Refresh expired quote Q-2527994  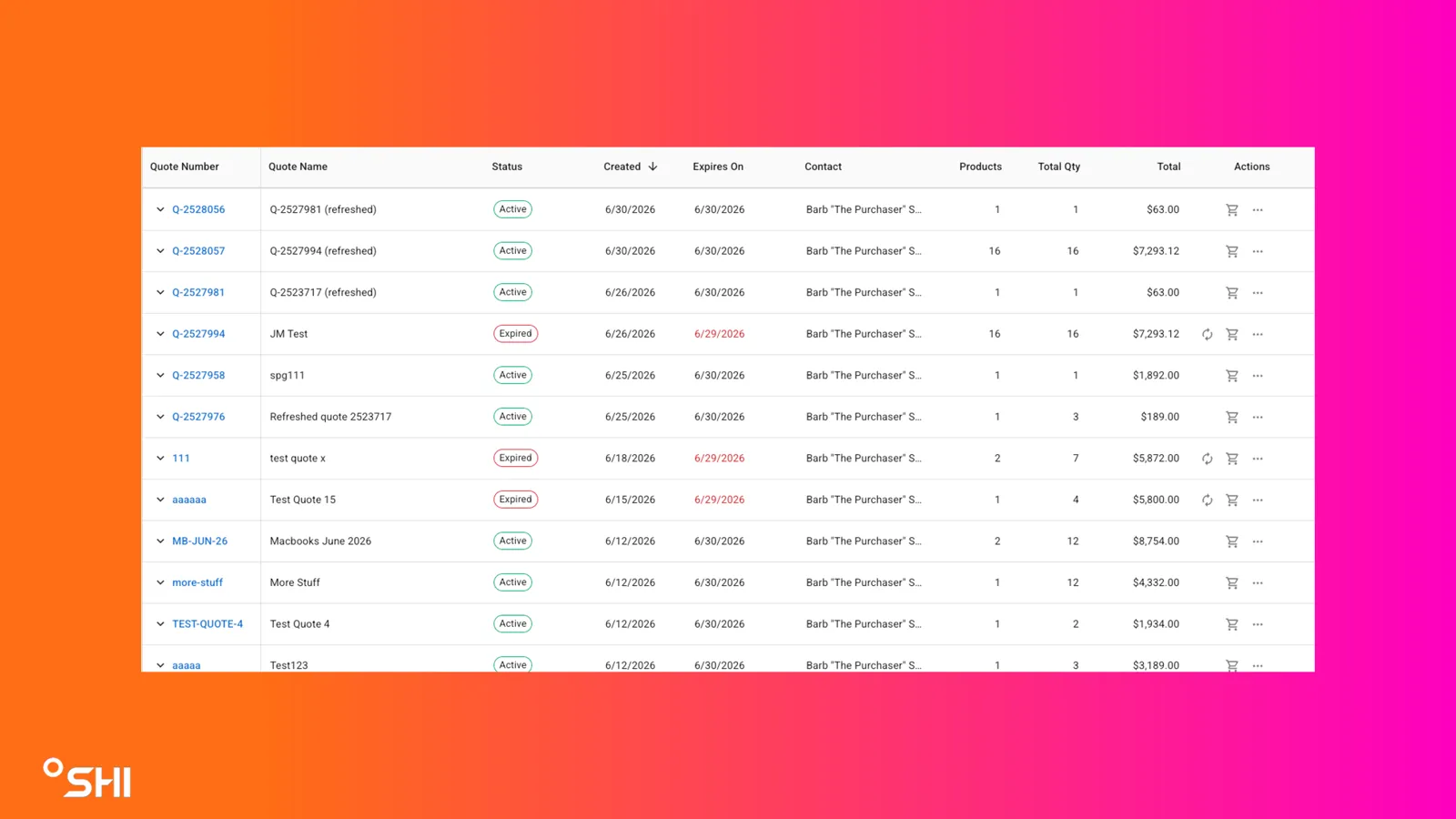[x=1207, y=334]
